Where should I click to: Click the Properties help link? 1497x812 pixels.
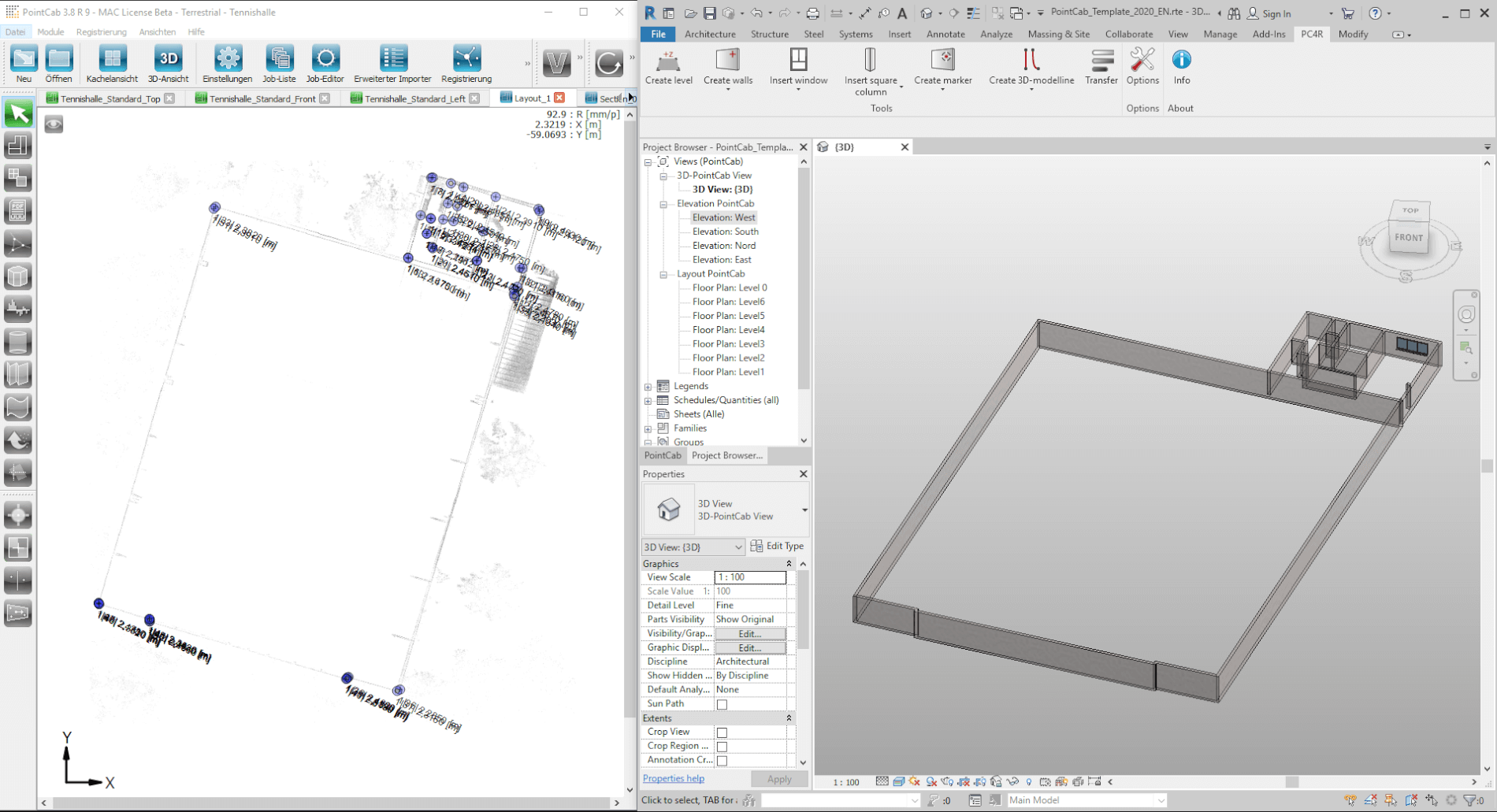pyautogui.click(x=673, y=778)
